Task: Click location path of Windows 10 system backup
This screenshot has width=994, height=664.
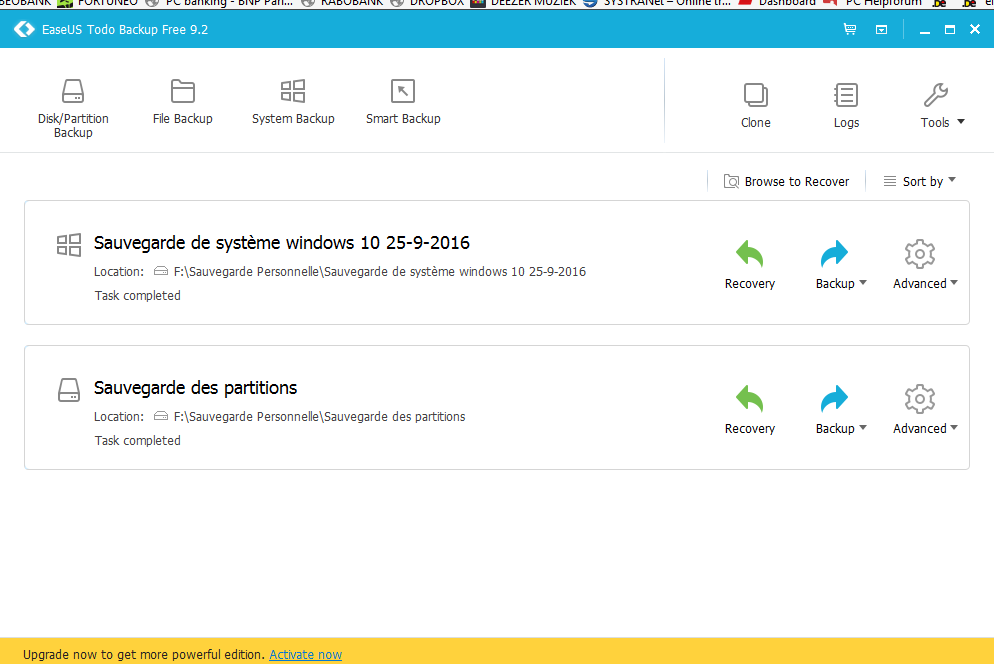Action: click(380, 271)
